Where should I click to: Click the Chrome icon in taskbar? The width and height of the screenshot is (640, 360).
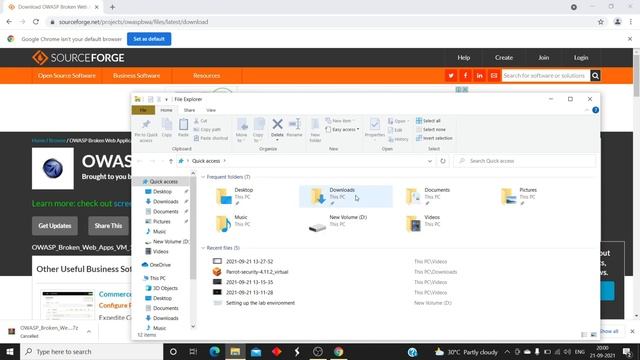pos(338,351)
